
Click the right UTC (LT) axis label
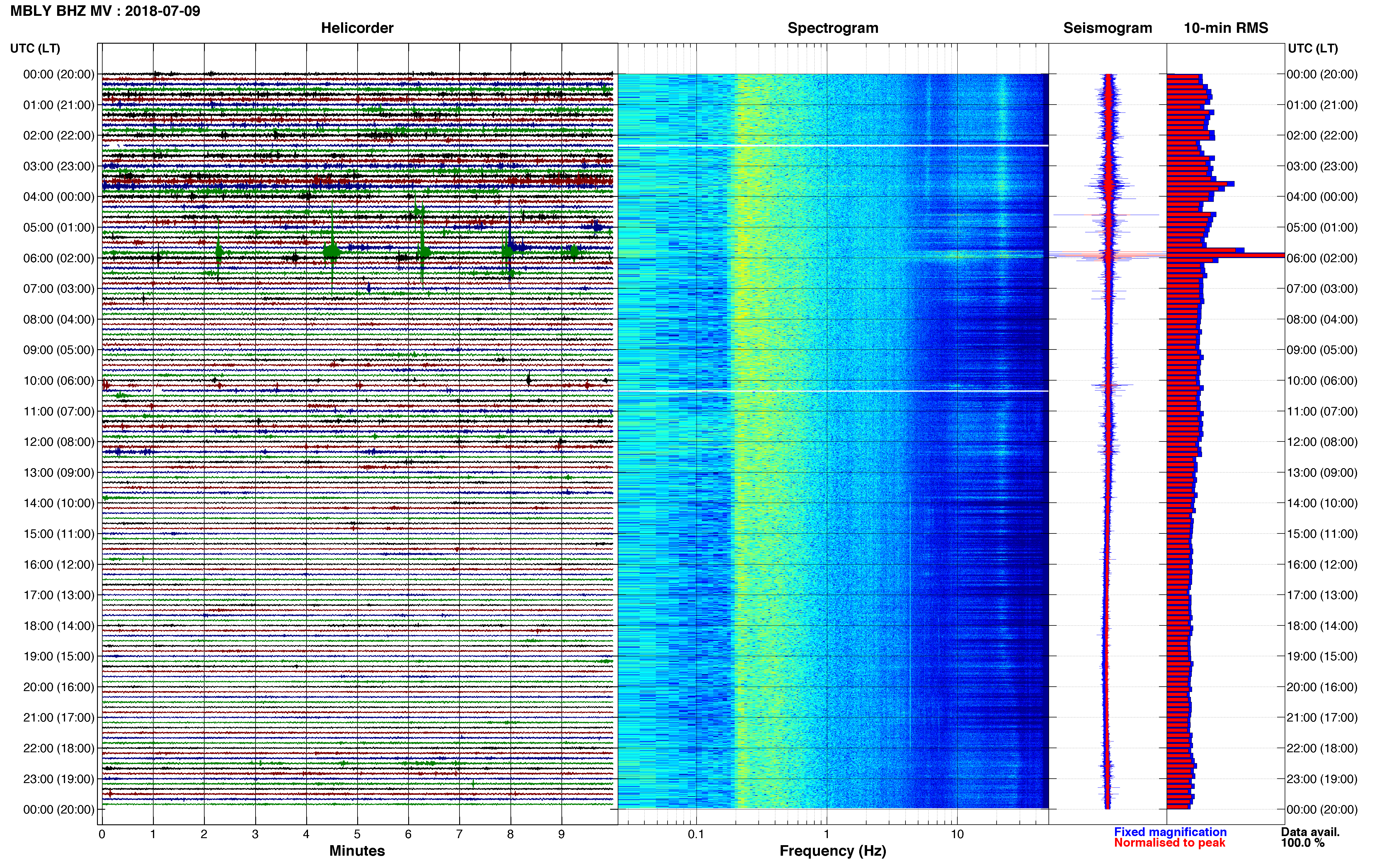click(1313, 48)
